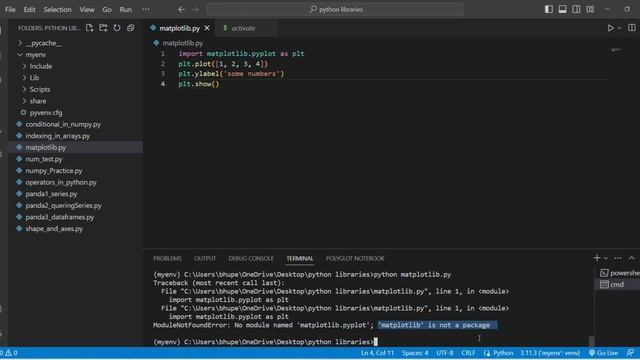Change encoding via UTF-8 status item
This screenshot has height=360, width=640.
[x=444, y=353]
